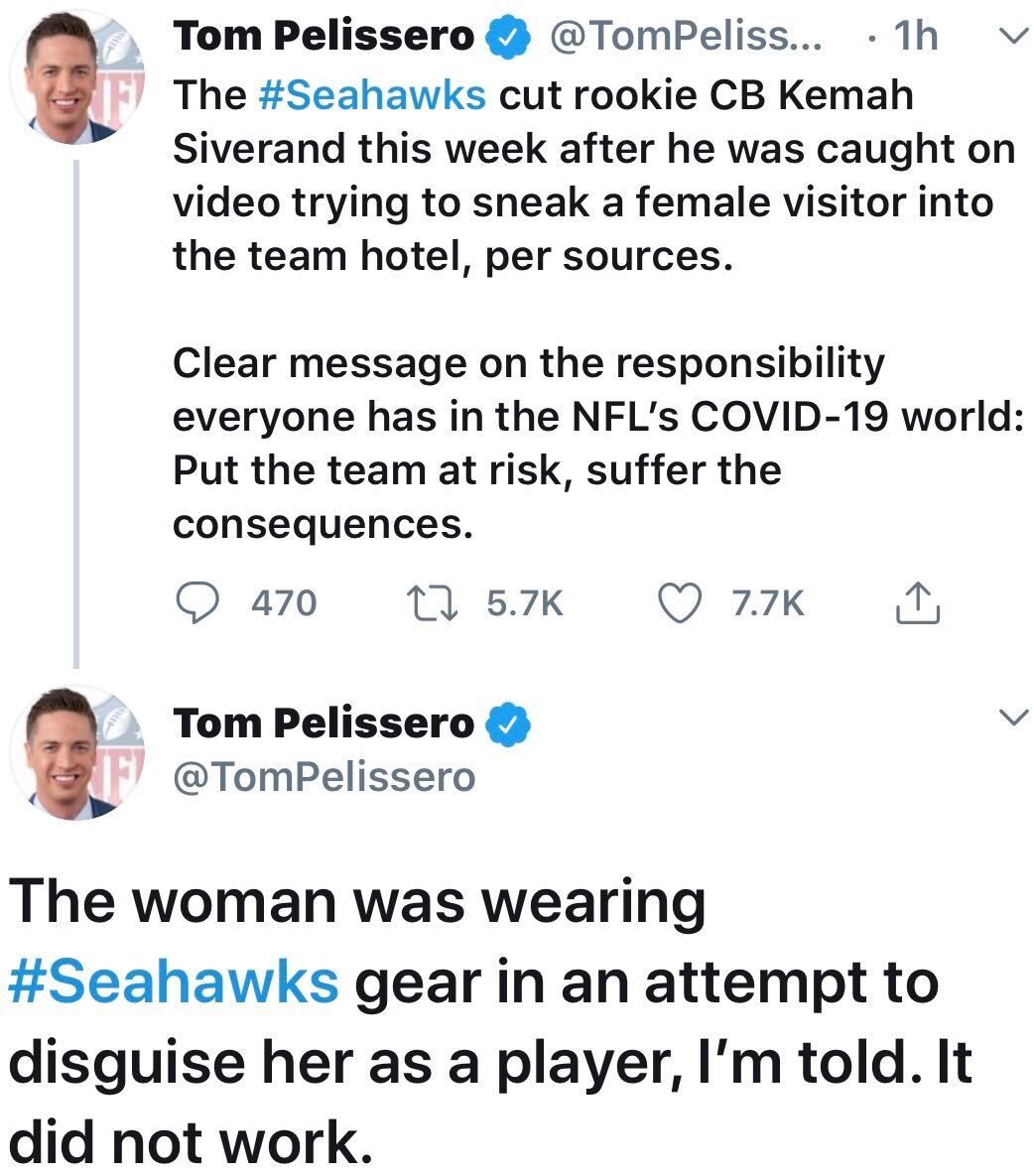1034x1176 pixels.
Task: Click the Tom Pelissero name on reply tweet
Action: point(323,723)
